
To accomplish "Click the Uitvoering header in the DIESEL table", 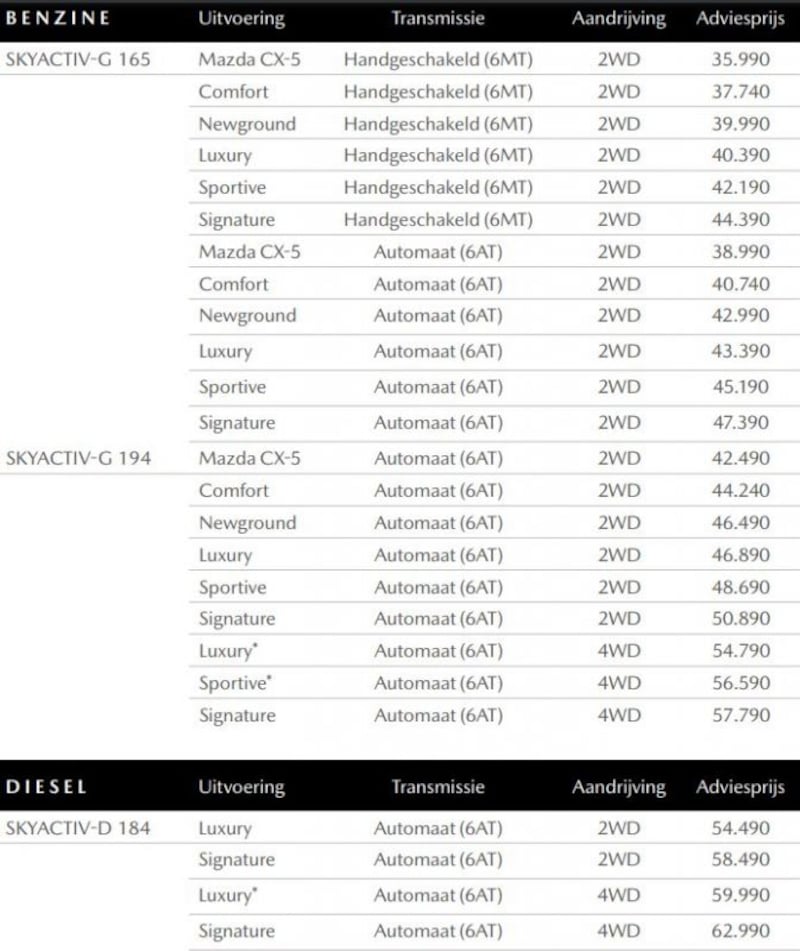I will (x=241, y=787).
